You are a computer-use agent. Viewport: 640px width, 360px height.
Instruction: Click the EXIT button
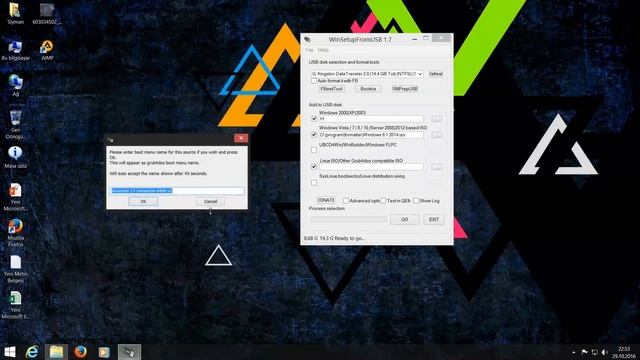[434, 219]
